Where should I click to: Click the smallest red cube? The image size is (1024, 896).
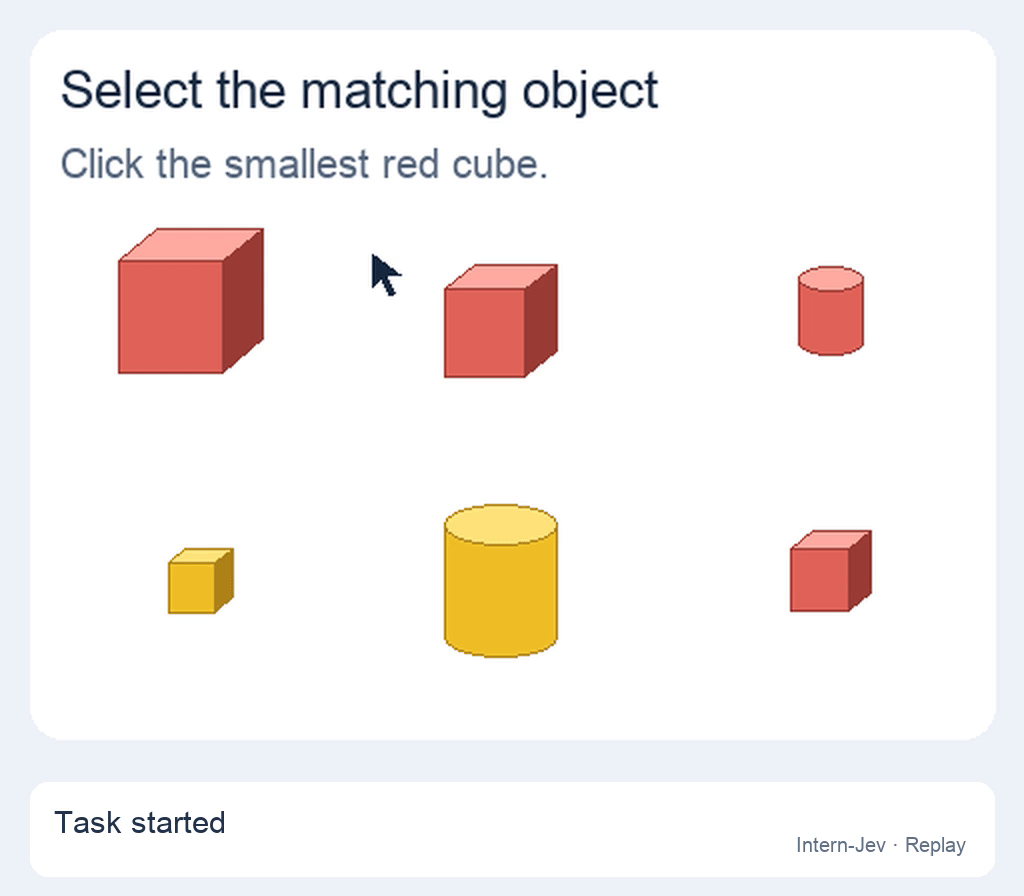click(831, 571)
